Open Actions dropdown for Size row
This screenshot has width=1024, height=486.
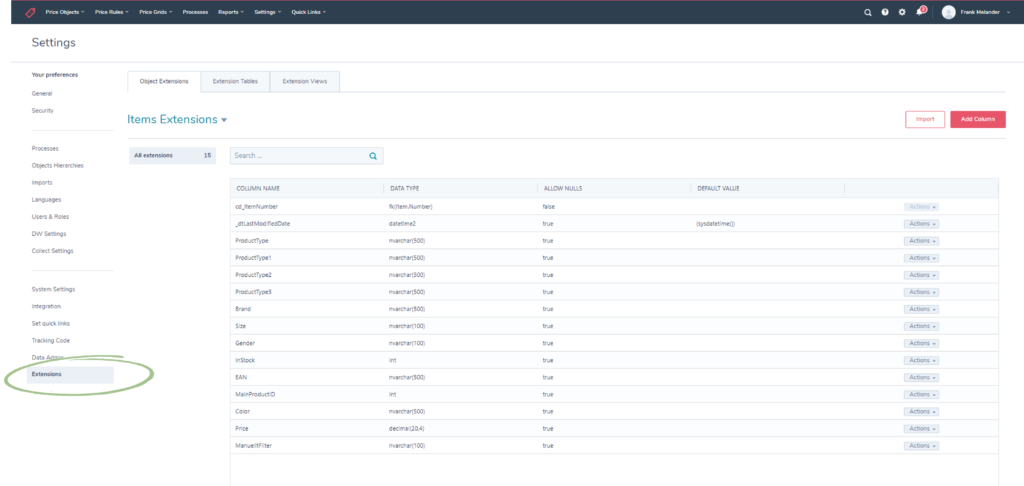tap(921, 326)
